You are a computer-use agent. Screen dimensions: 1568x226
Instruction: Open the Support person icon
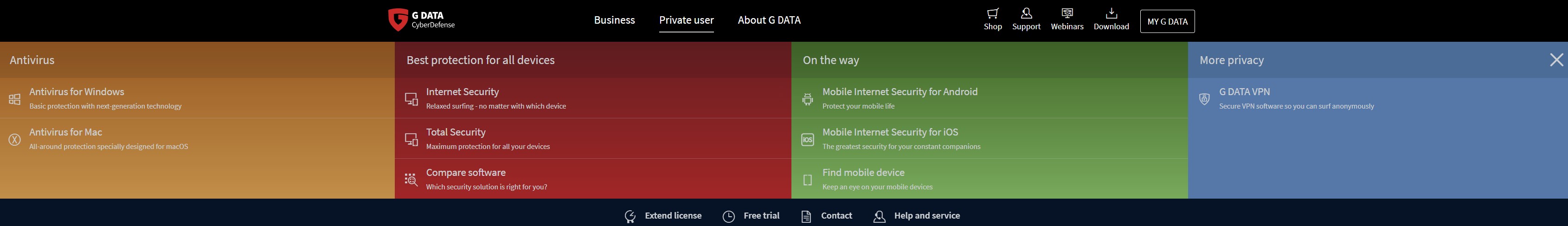pos(1026,13)
